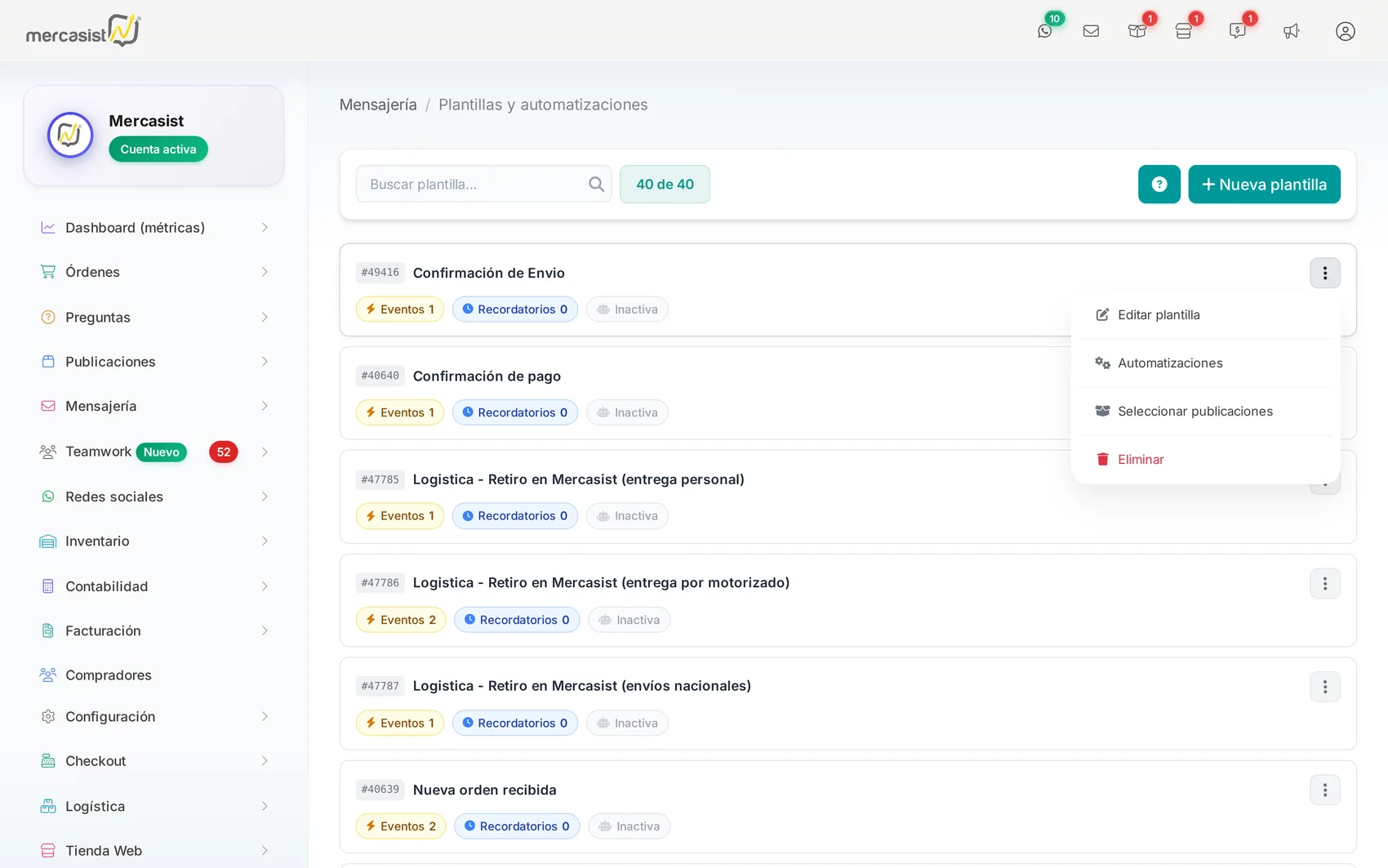Focus the Buscar plantilla search field
The height and width of the screenshot is (868, 1388).
483,185
